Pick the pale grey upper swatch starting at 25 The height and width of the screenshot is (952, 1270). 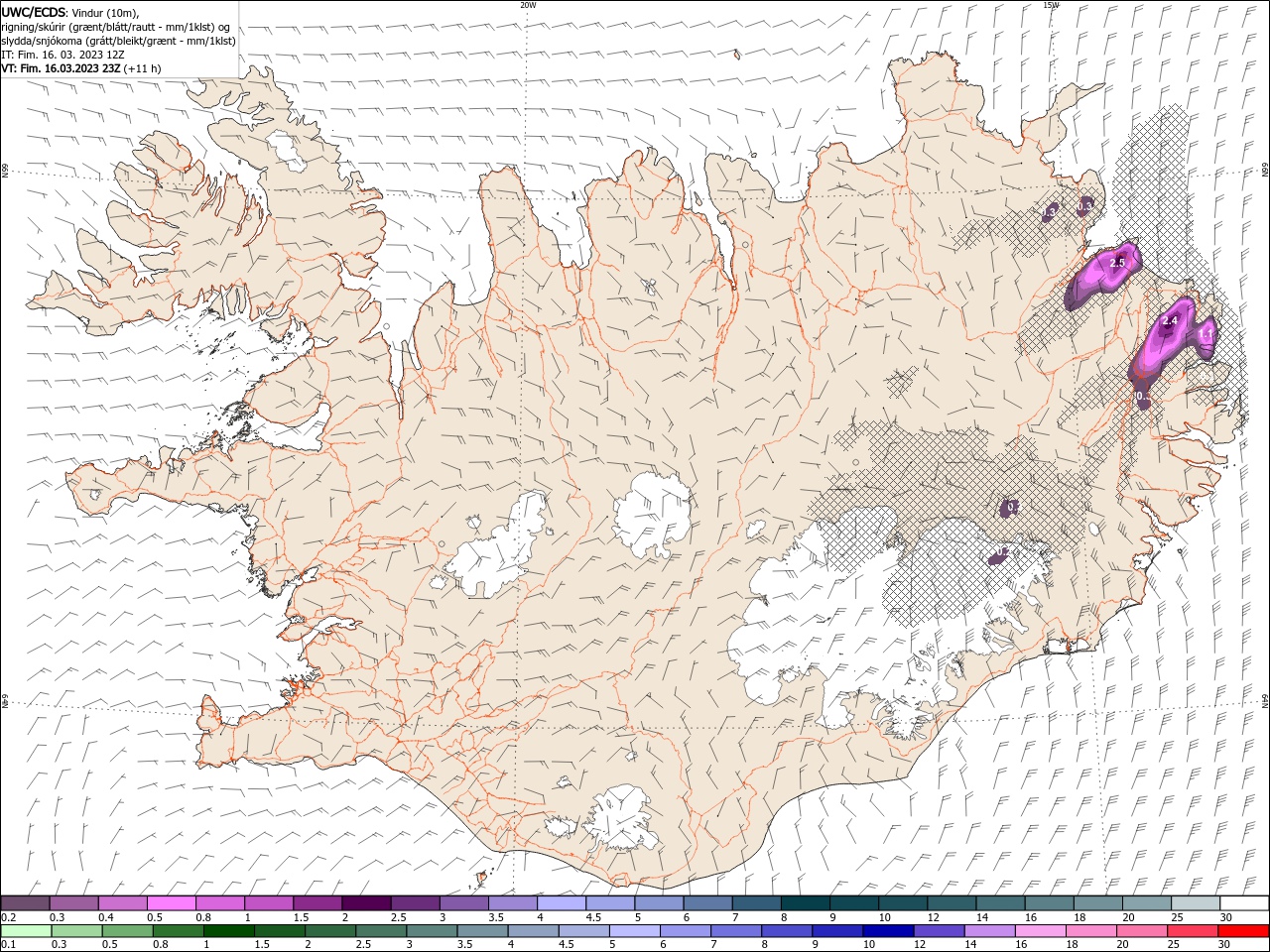pos(1195,903)
